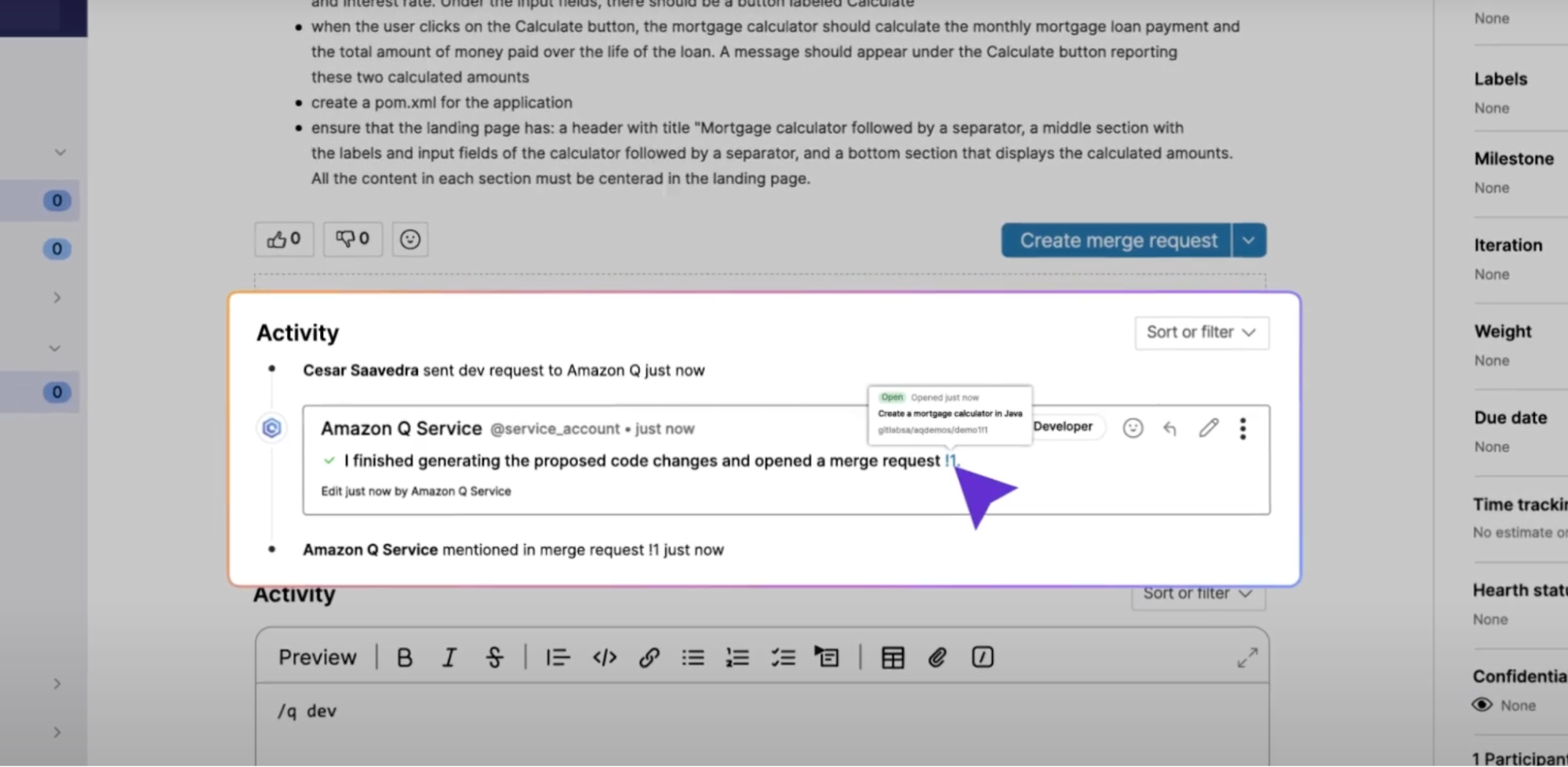
Task: Click the Weight heading in the right sidebar
Action: (x=1502, y=332)
